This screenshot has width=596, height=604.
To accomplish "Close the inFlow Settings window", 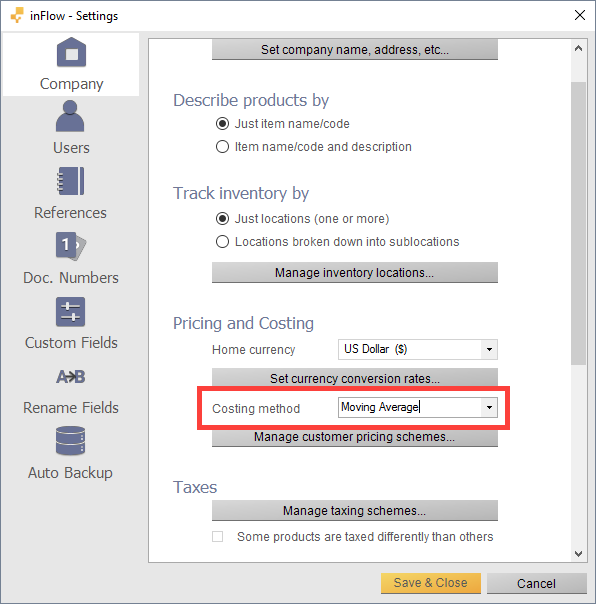I will (579, 15).
